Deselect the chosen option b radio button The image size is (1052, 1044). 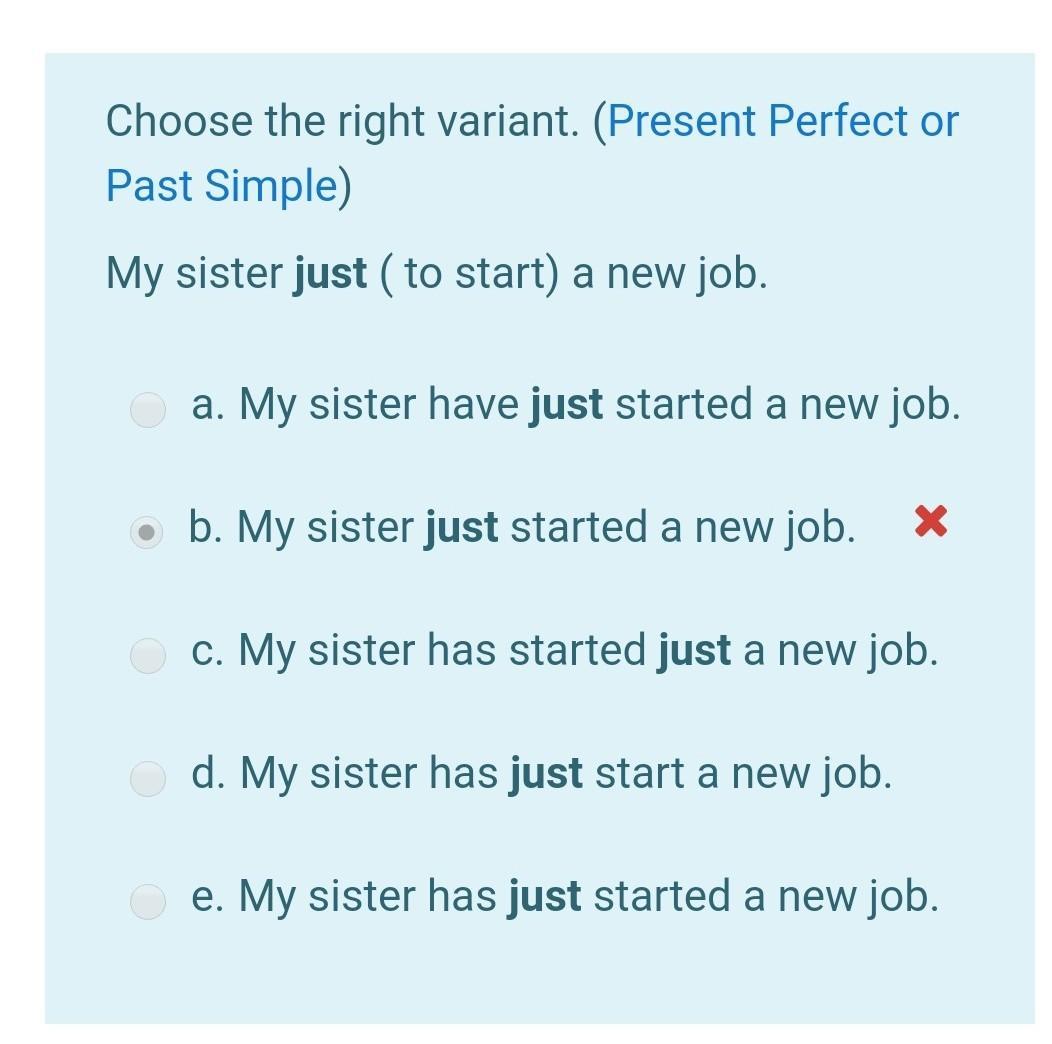coord(146,532)
